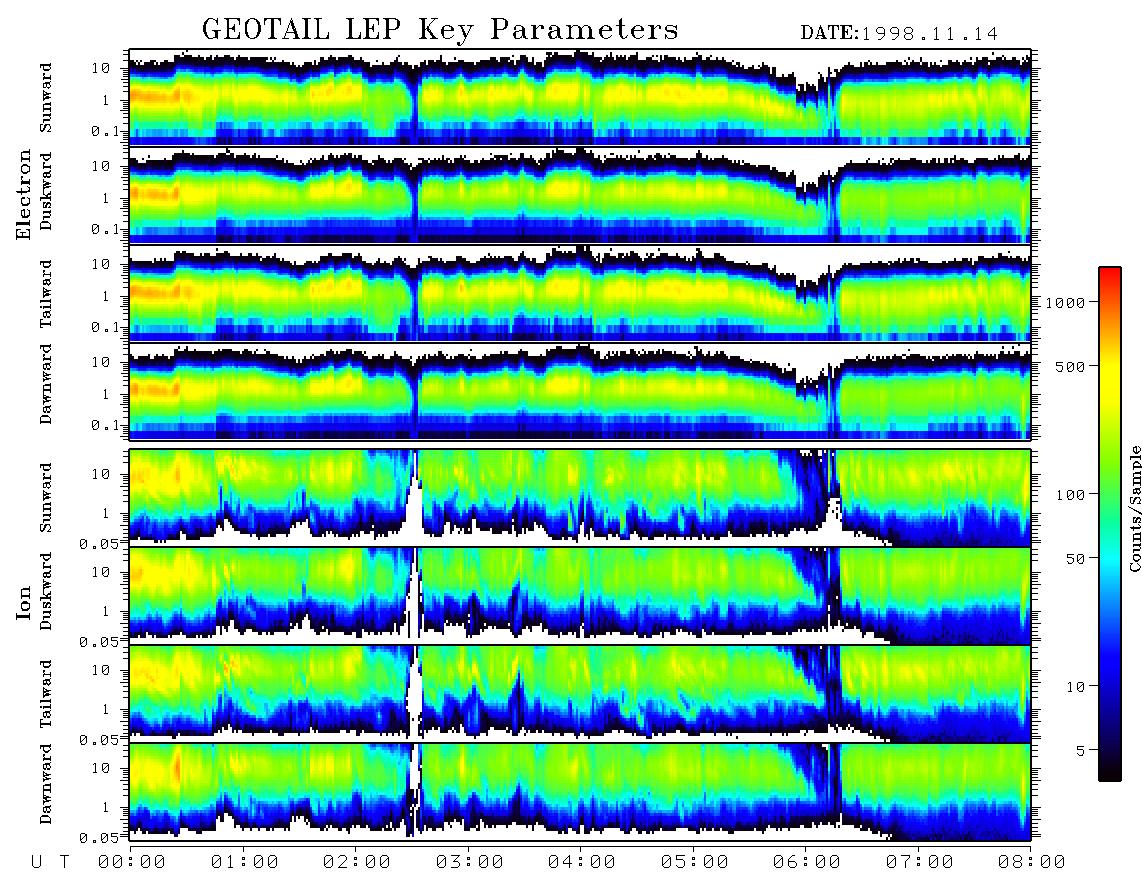1142x880 pixels.
Task: Click the "0.1" tick of Electron Sunward panel
Action: click(x=105, y=131)
